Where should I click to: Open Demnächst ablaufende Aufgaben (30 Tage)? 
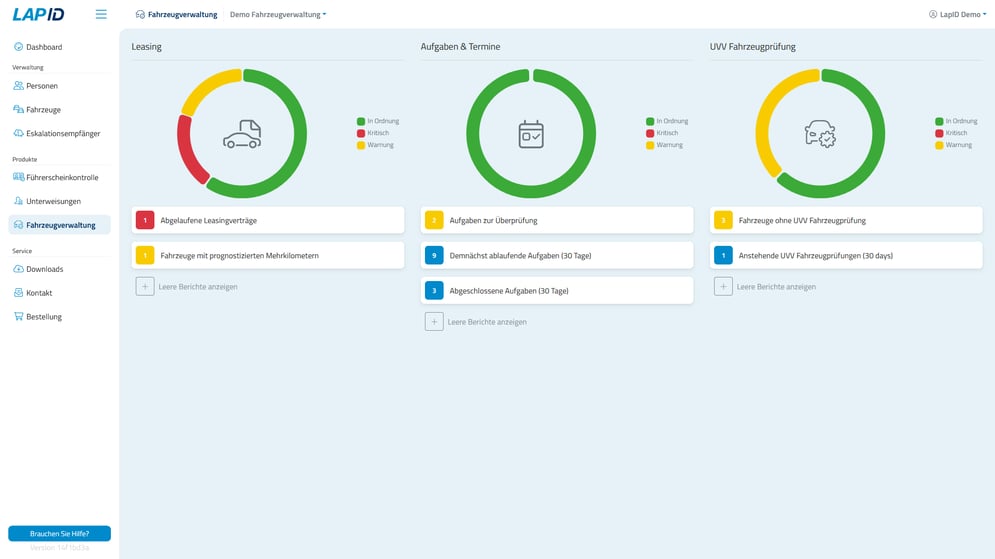click(557, 255)
